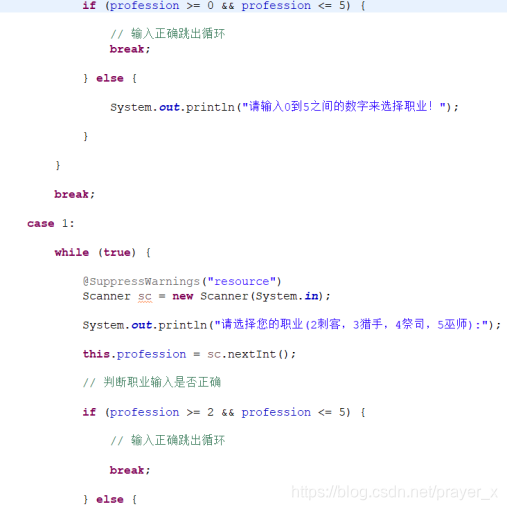Click the @SuppressWarnings("resource") annotation
This screenshot has width=507, height=510.
pyautogui.click(x=182, y=281)
